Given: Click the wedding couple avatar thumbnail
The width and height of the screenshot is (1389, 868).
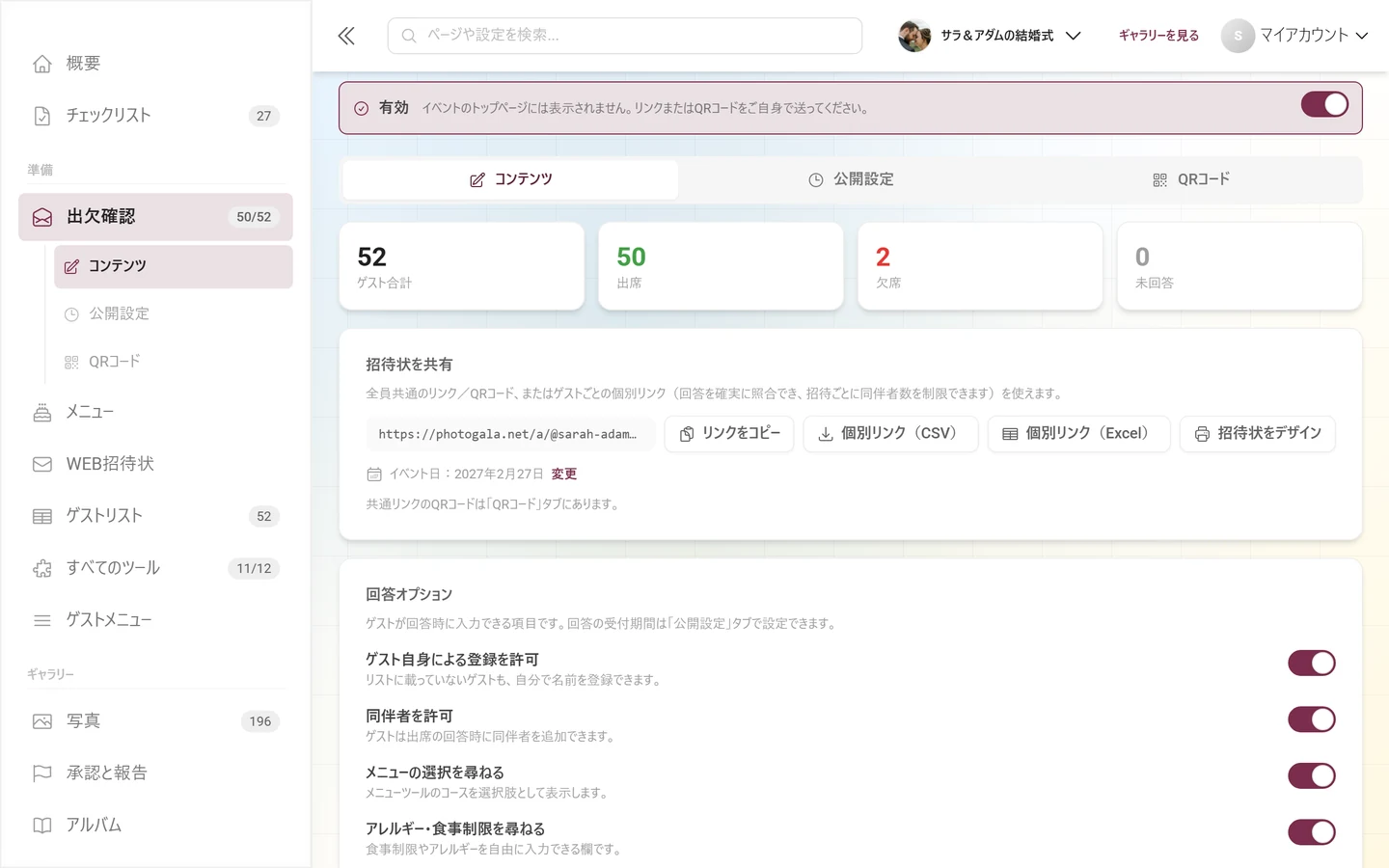Looking at the screenshot, I should (914, 36).
